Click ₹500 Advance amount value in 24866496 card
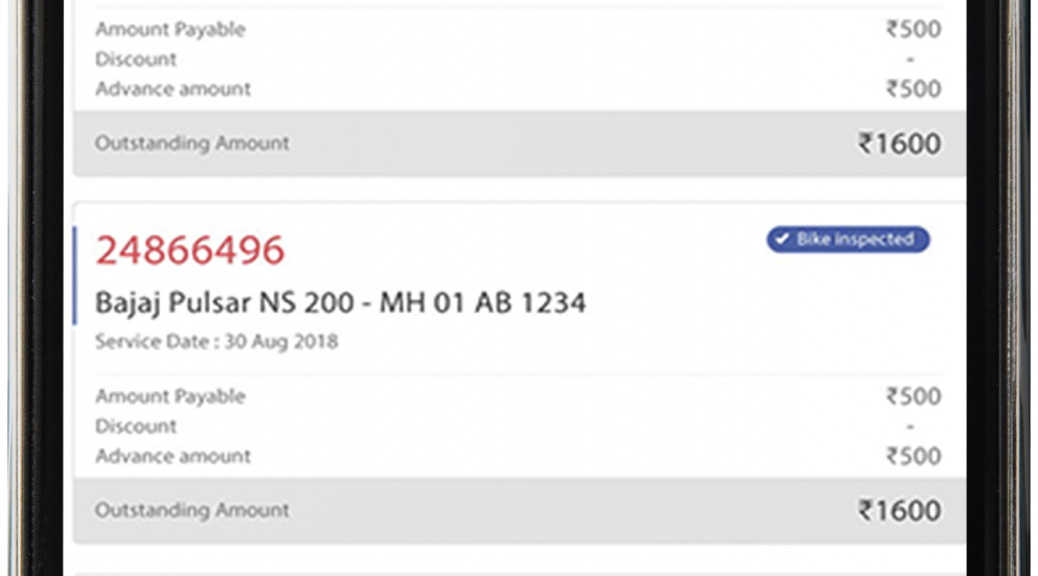Screen dimensions: 1038x576 (x=914, y=456)
